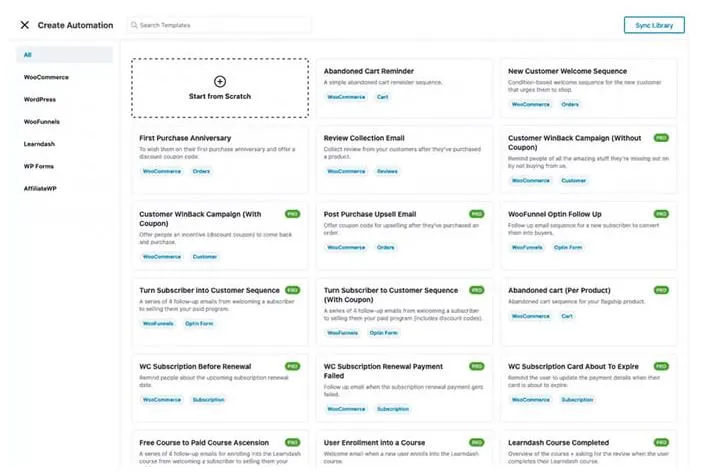703x476 pixels.
Task: Click PRO badge on WC Subscription Card About To Expire
Action: [x=661, y=367]
